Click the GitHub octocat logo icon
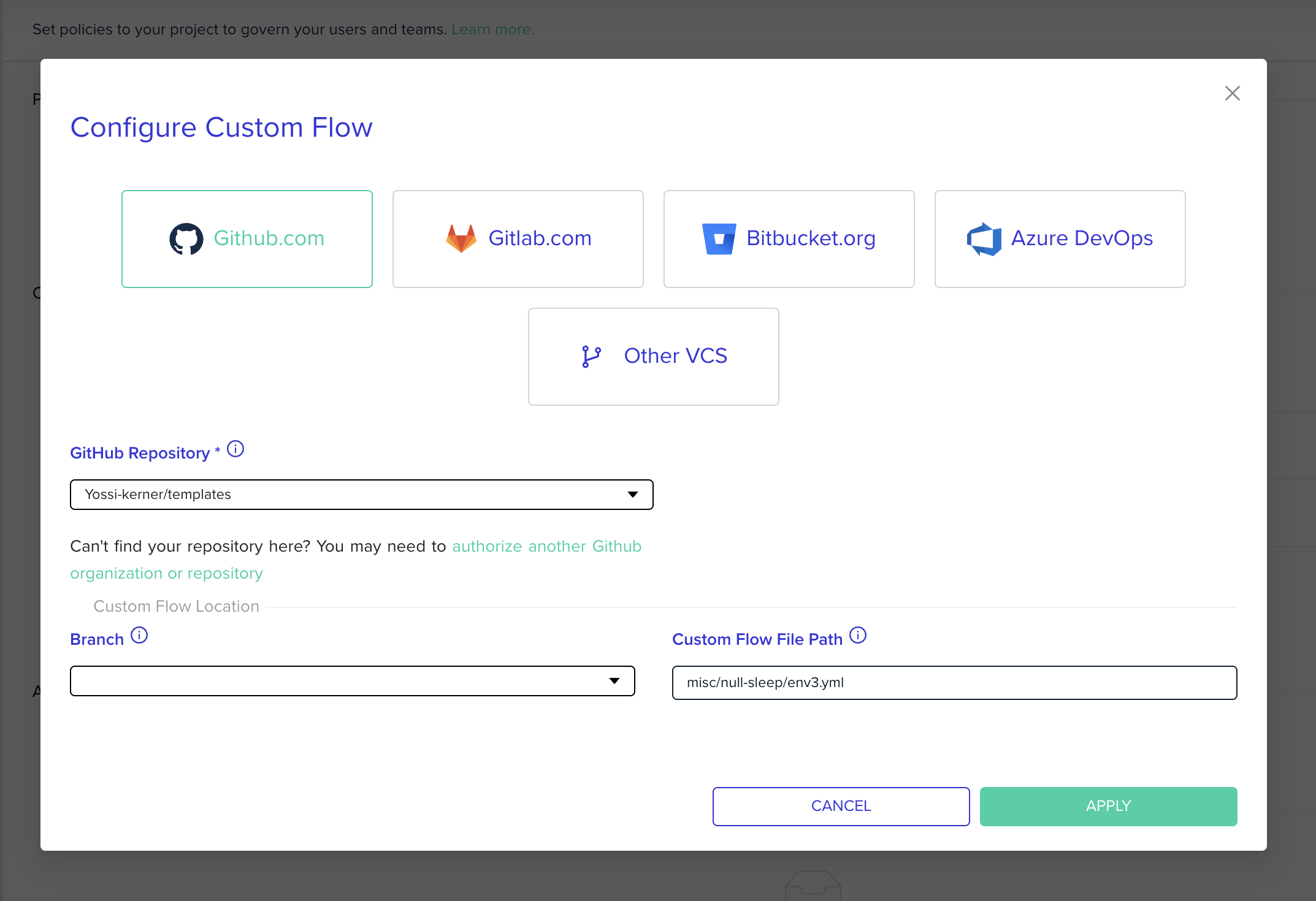 point(186,238)
